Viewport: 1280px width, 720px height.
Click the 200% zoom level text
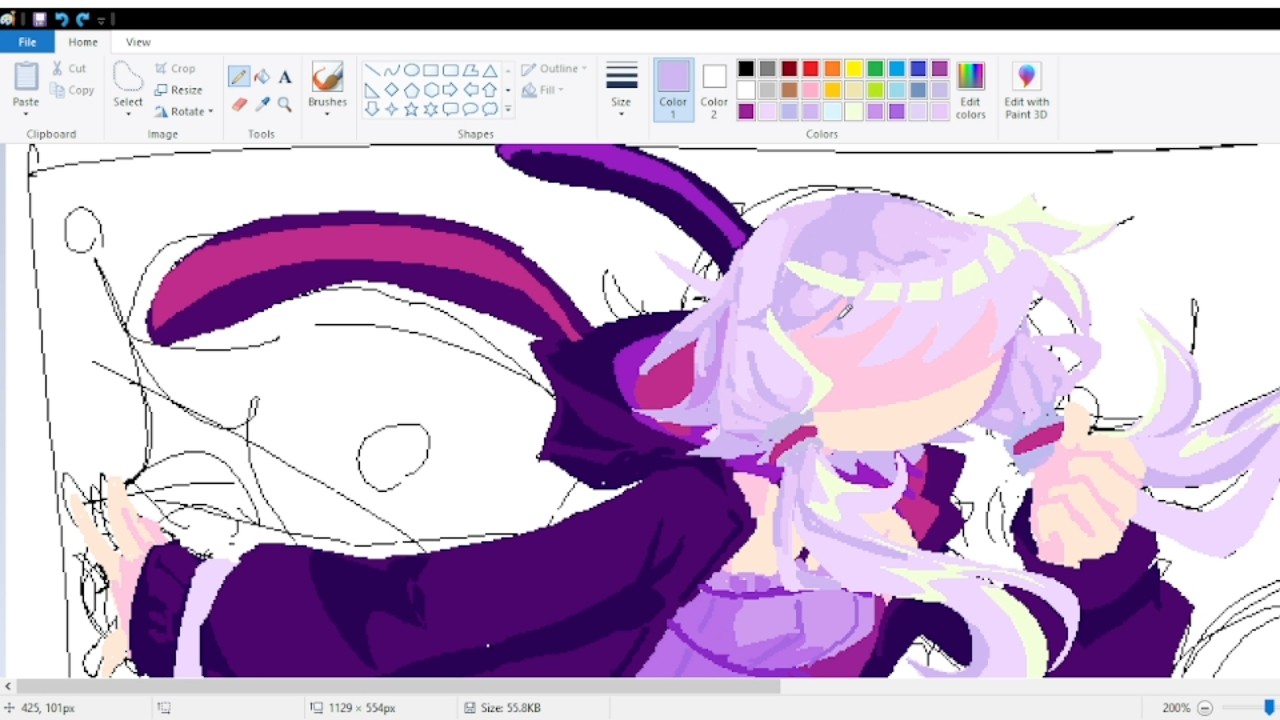(x=1176, y=708)
